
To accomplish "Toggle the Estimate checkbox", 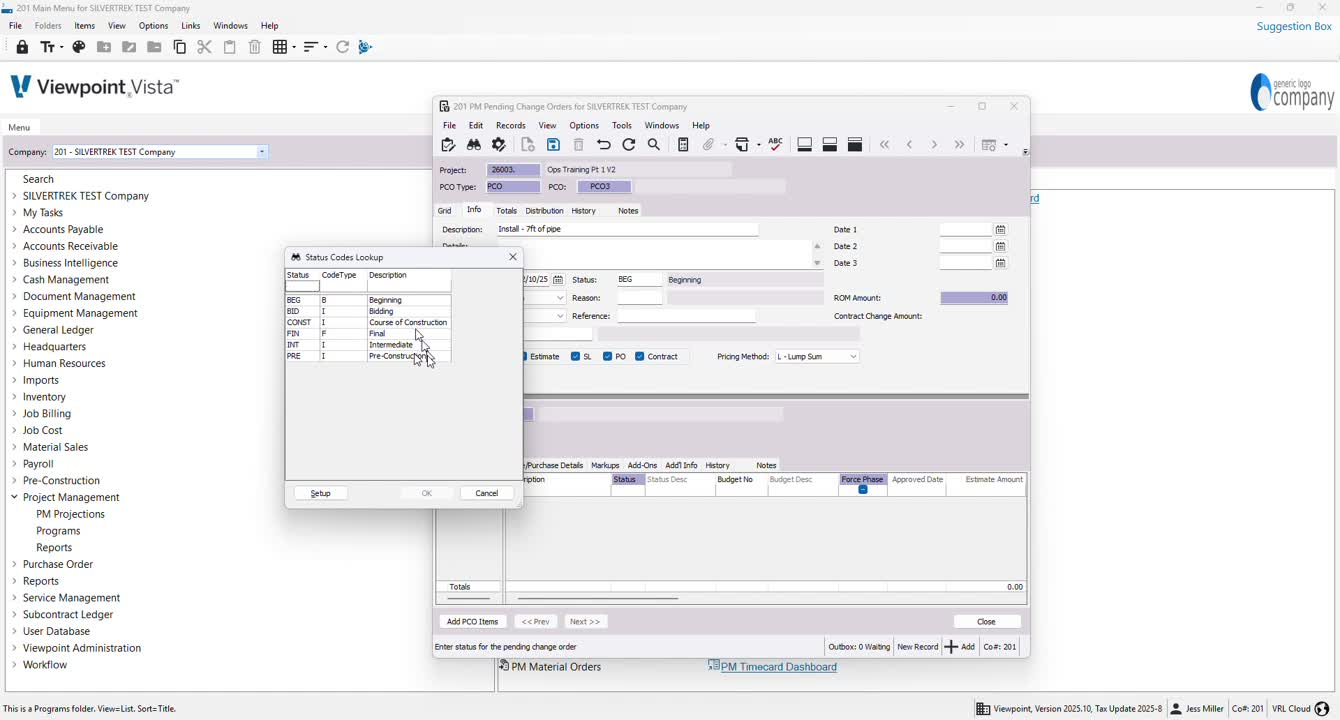I will (525, 356).
